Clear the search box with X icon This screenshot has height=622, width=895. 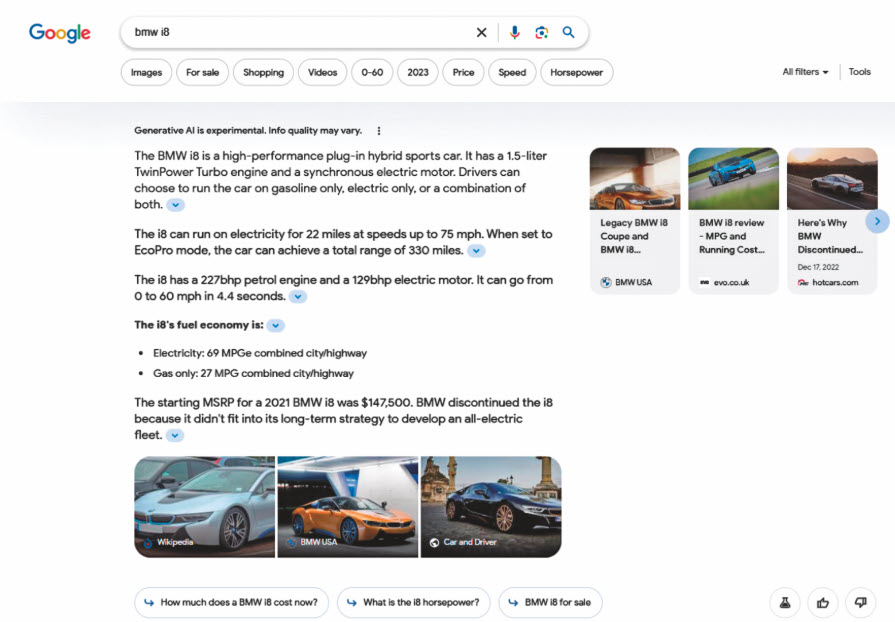(x=481, y=32)
